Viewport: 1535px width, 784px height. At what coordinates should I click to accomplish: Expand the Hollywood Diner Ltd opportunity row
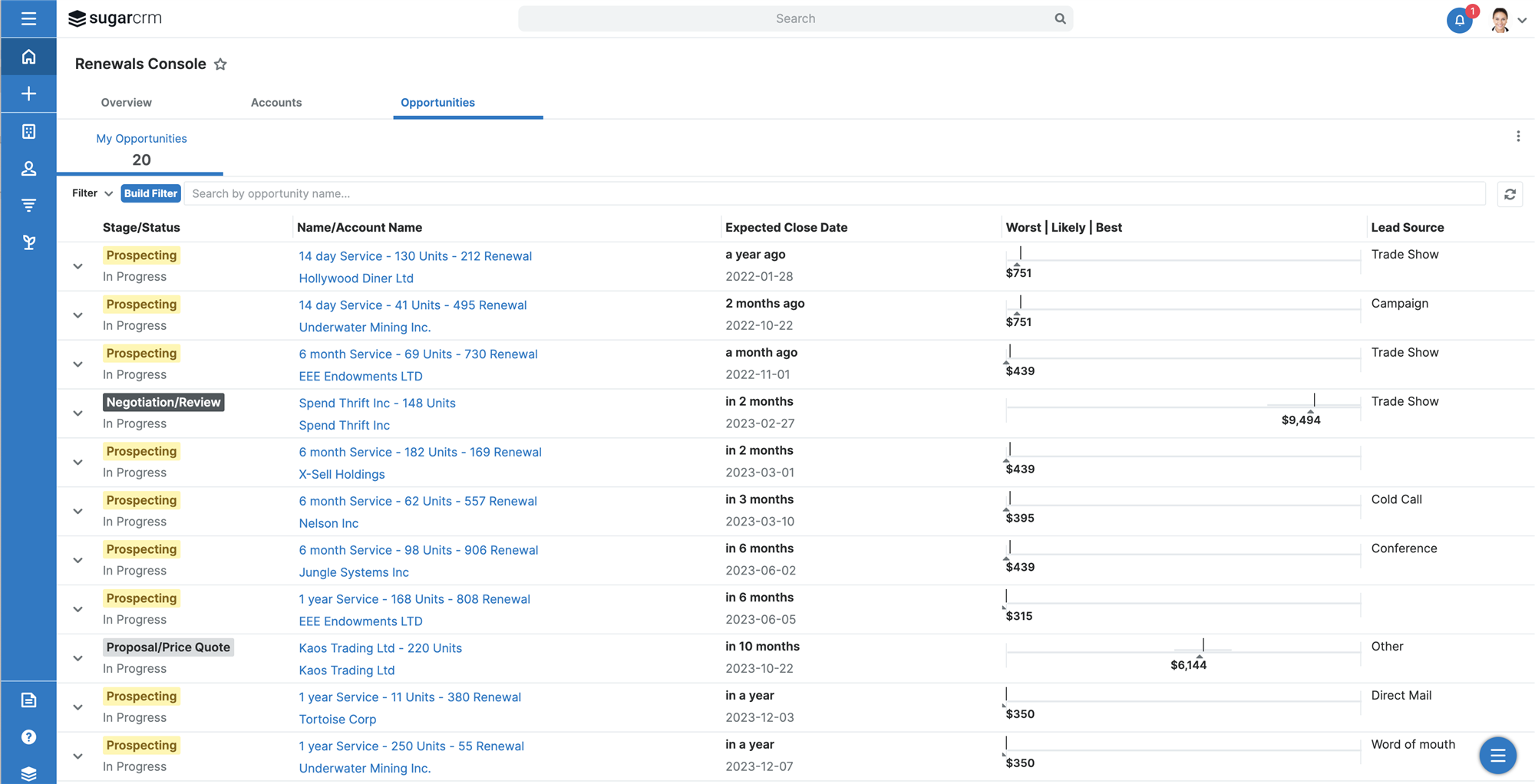(x=78, y=266)
